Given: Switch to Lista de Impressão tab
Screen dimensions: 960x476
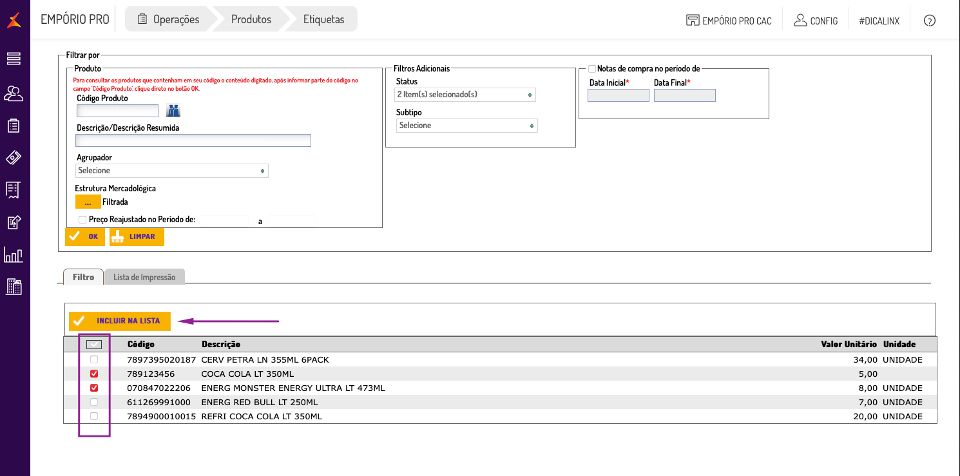Looking at the screenshot, I should pos(144,277).
